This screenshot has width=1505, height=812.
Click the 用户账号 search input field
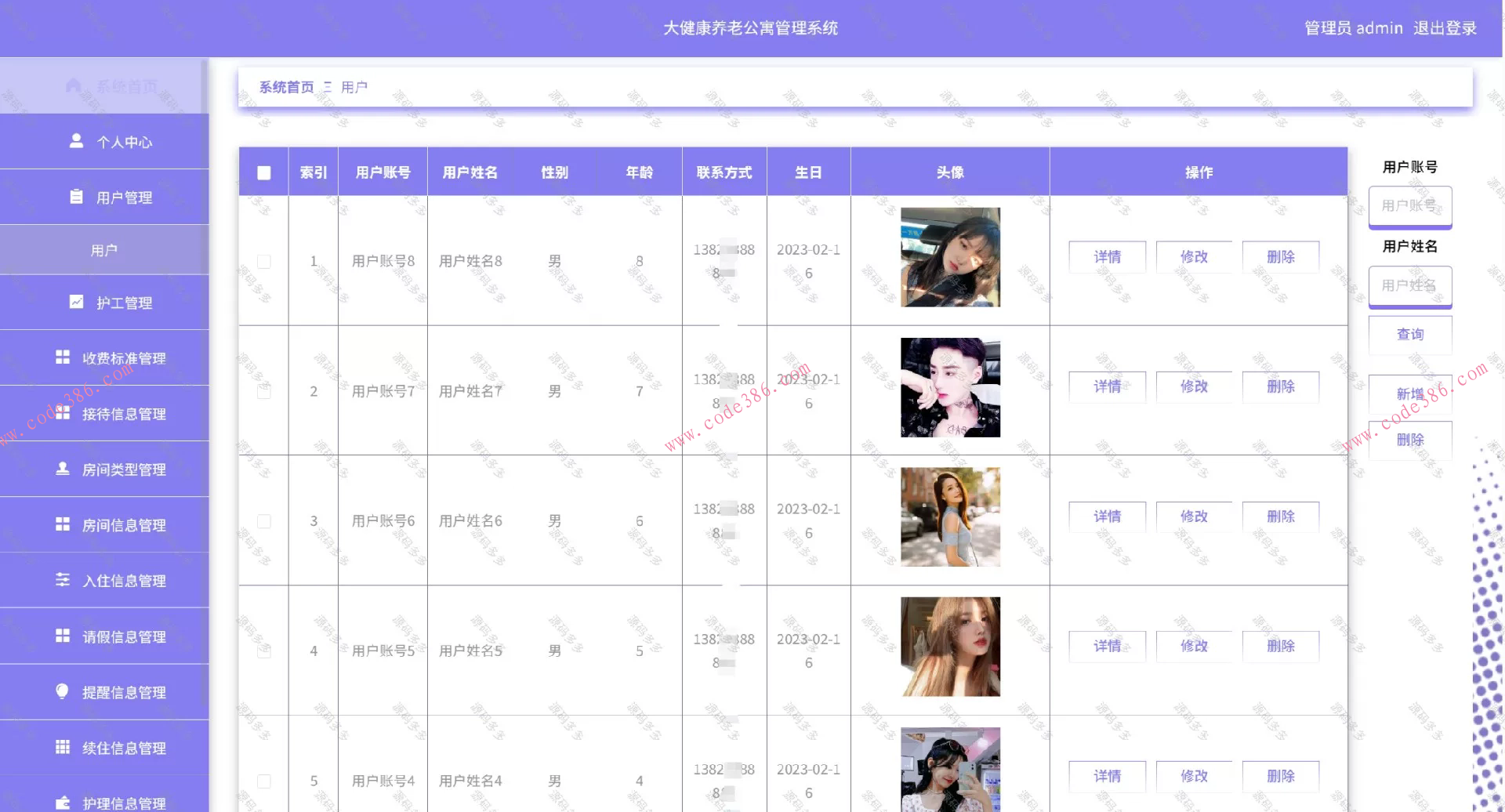coord(1409,206)
